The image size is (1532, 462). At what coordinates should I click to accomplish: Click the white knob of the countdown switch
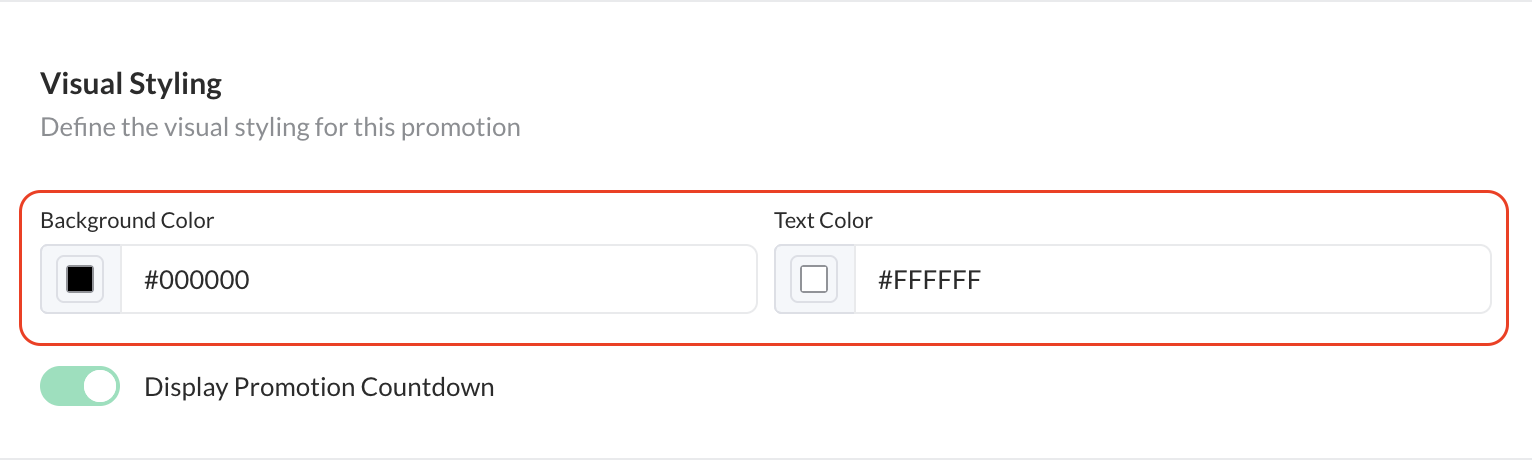(100, 387)
